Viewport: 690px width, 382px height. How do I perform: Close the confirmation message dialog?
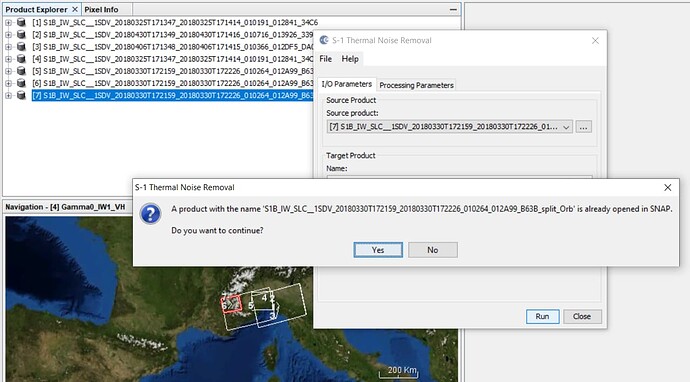pos(668,187)
